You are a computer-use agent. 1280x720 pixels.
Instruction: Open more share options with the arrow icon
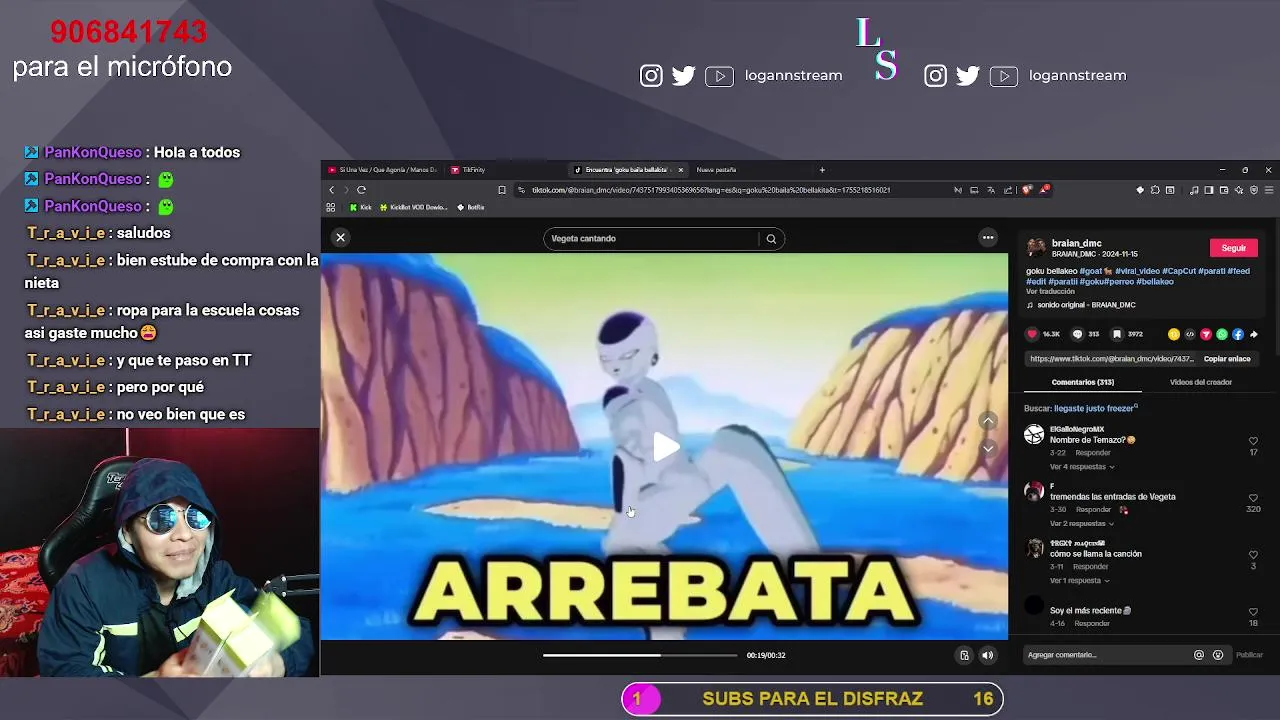1253,334
